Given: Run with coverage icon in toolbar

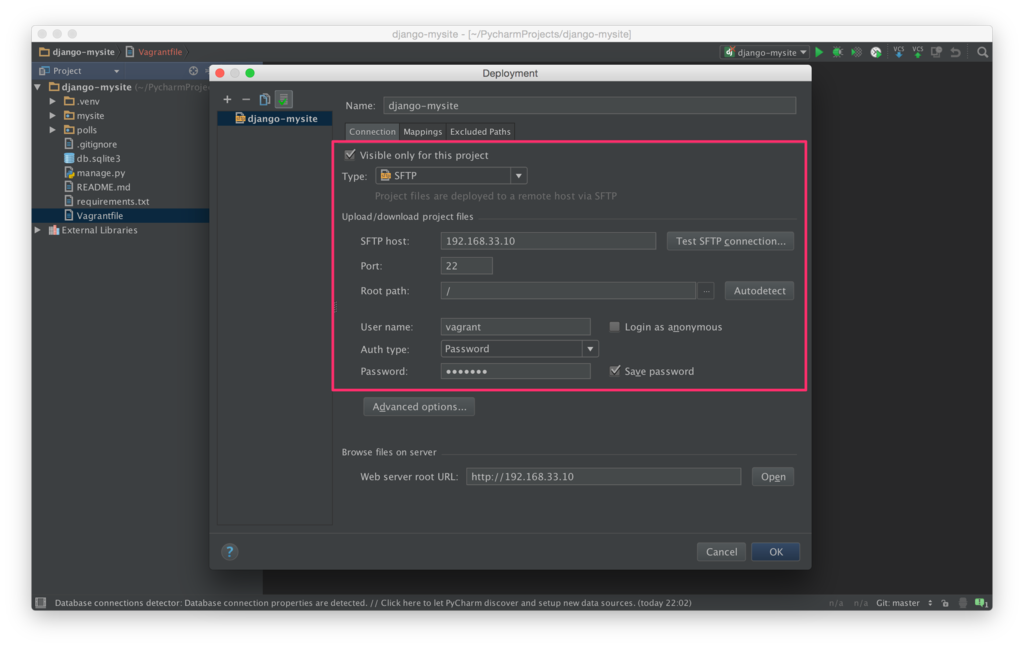Looking at the screenshot, I should (857, 52).
